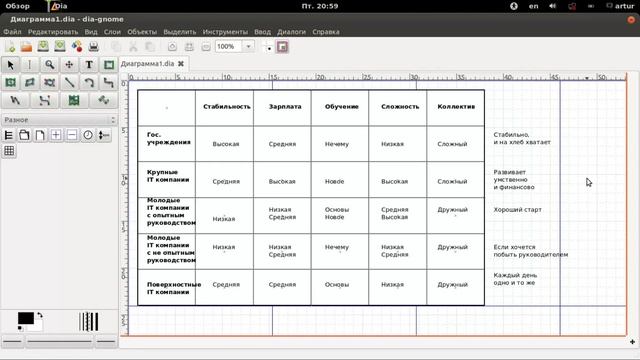Open the zoom percentage dropdown arrow

pos(248,47)
